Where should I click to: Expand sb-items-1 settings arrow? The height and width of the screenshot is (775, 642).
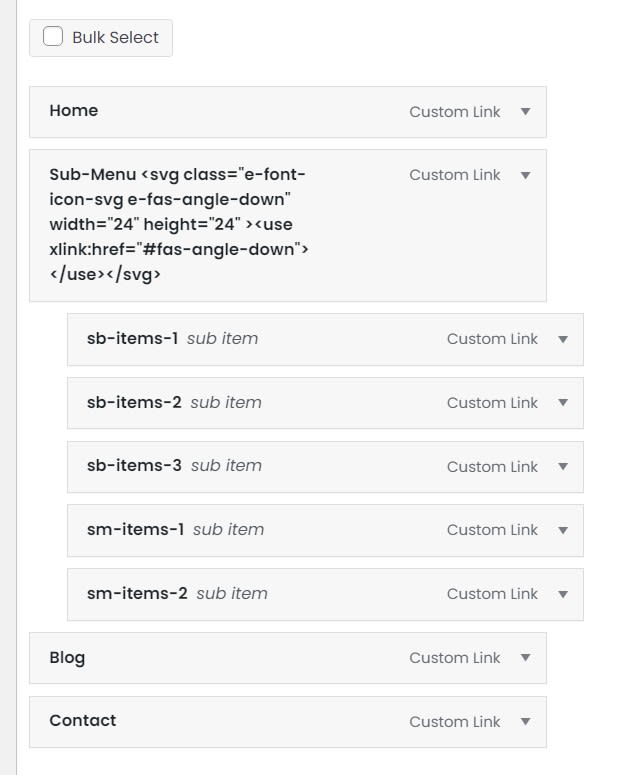(x=563, y=339)
